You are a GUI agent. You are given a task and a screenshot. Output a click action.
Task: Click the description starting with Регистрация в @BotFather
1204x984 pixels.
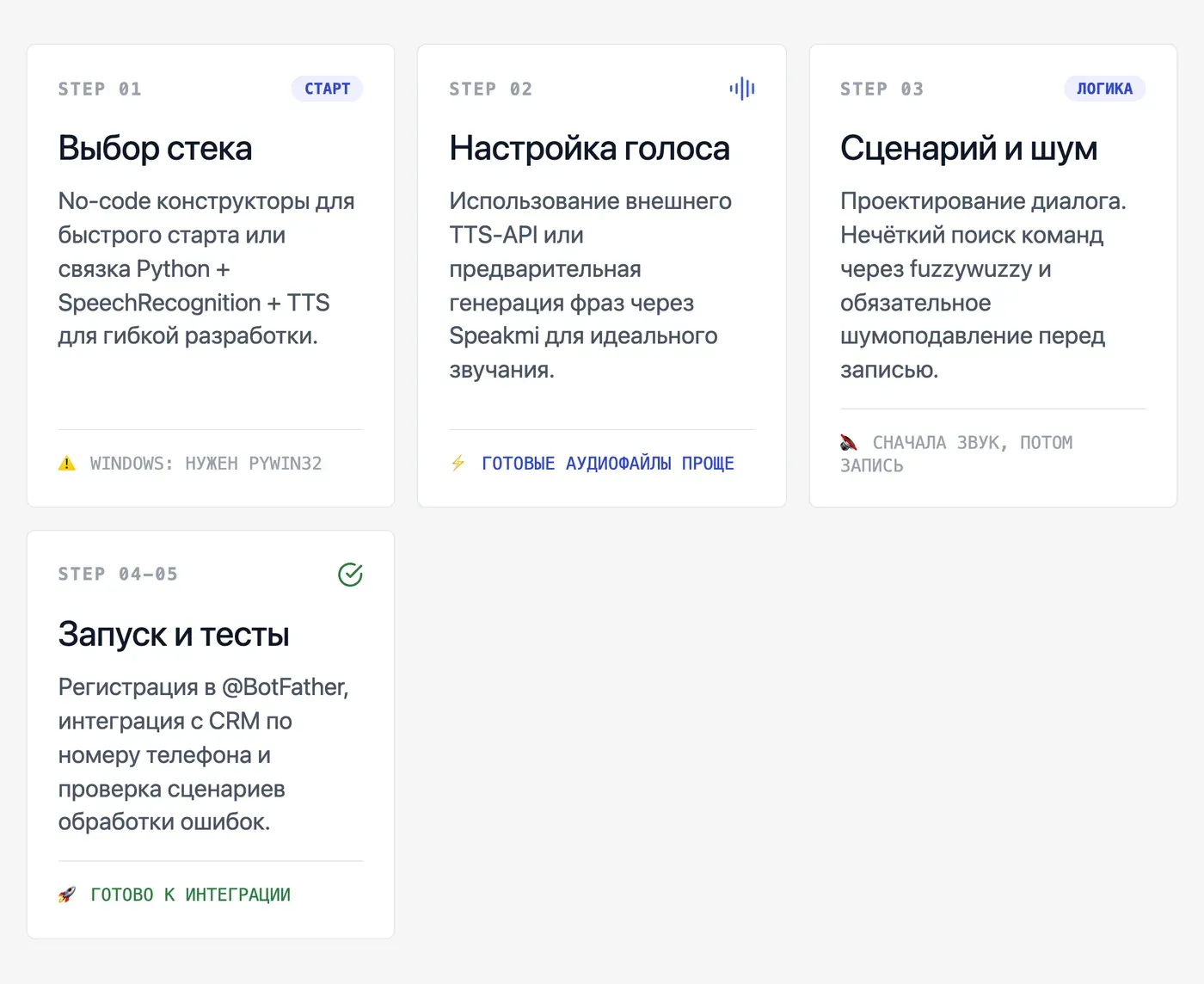pos(204,754)
